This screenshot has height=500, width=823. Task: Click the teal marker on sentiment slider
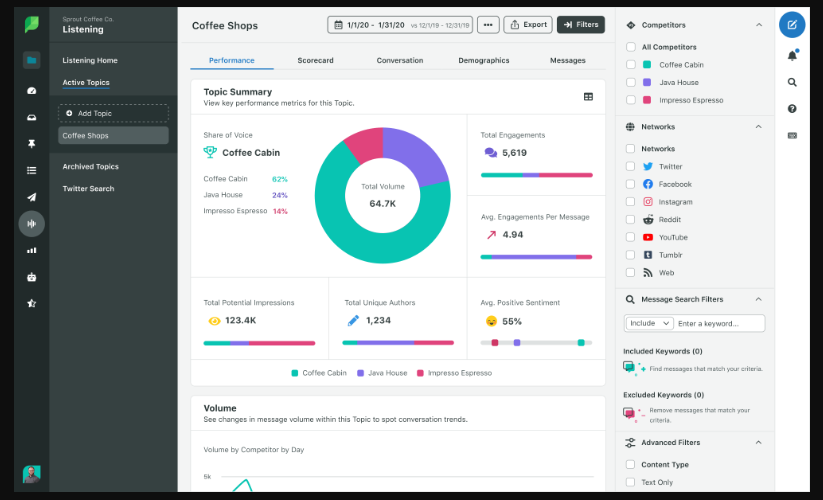click(x=581, y=343)
